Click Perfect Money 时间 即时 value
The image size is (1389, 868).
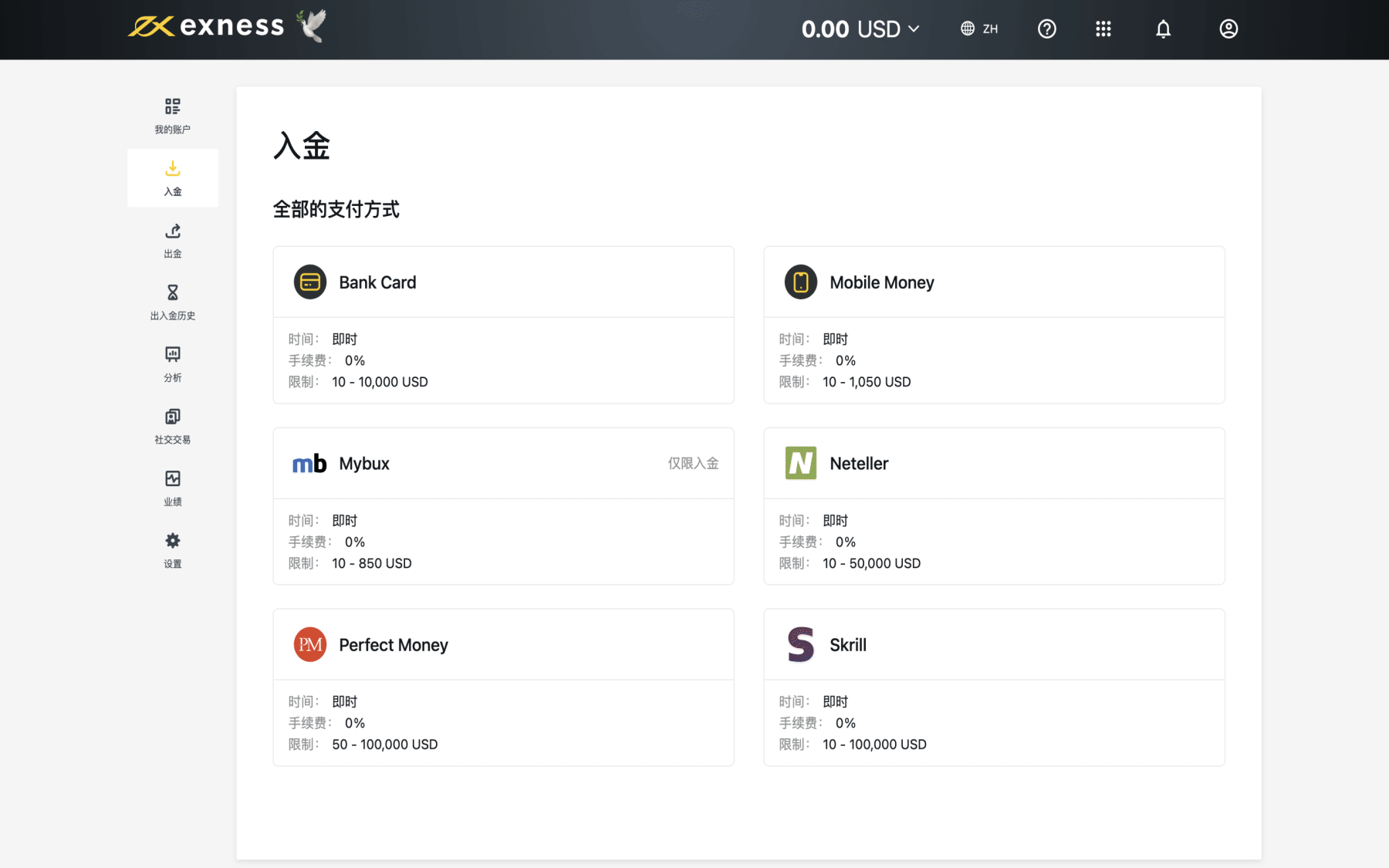tap(345, 702)
